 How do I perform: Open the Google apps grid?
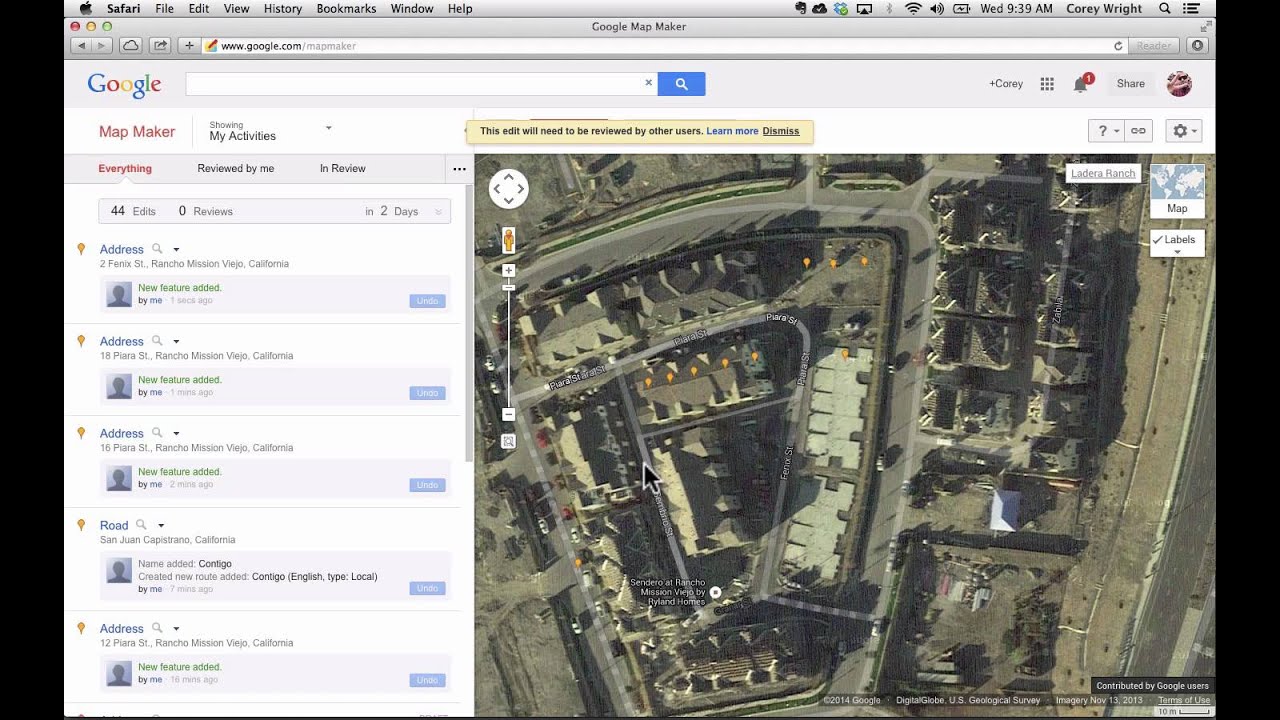click(x=1047, y=84)
